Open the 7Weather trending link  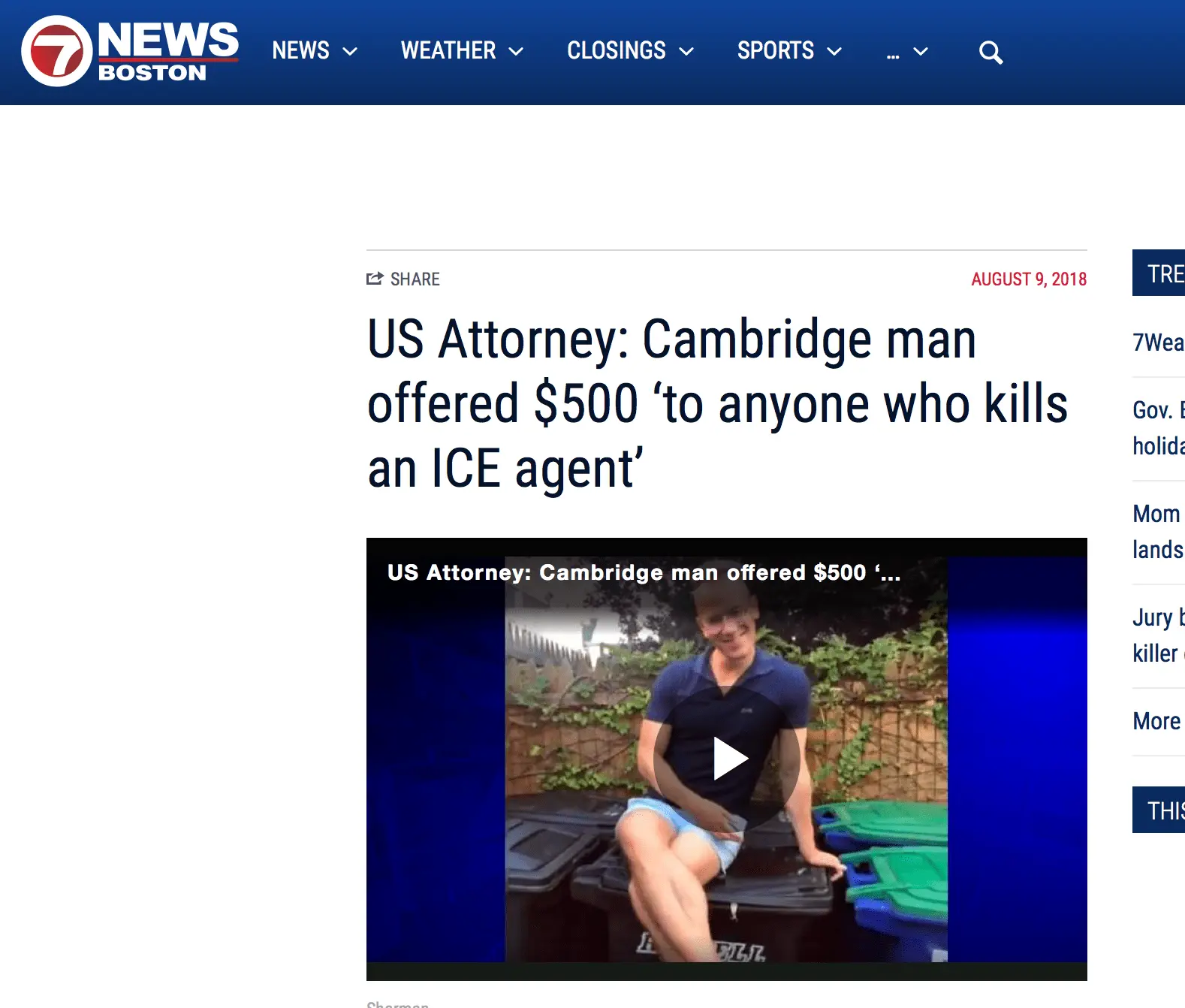pos(1159,343)
